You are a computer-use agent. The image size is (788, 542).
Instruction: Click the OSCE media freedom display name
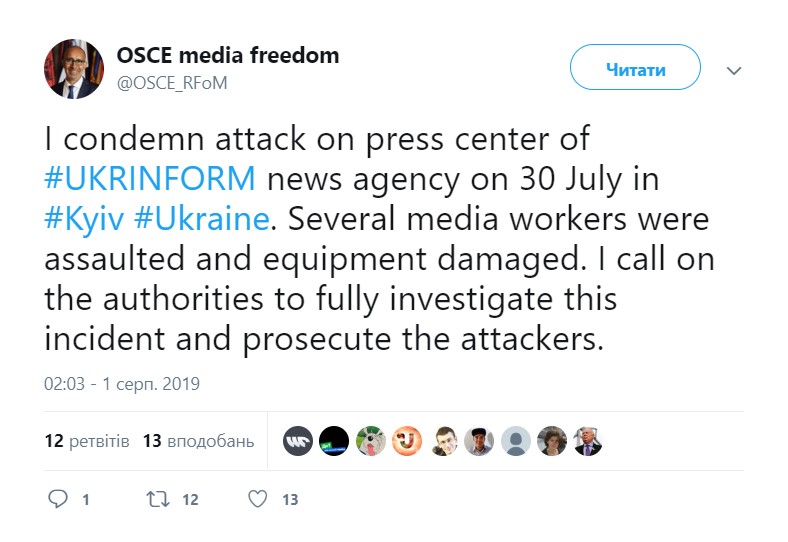coord(228,56)
